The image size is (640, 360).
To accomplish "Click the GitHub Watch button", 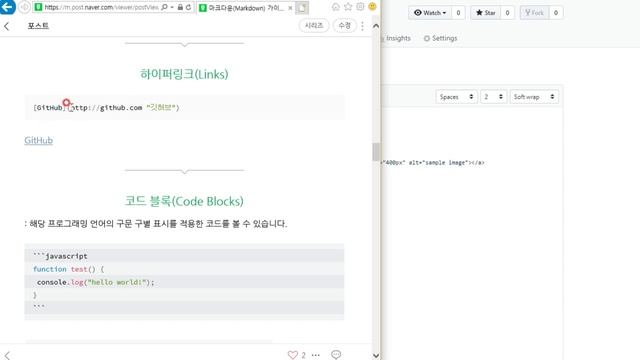I will tap(430, 13).
